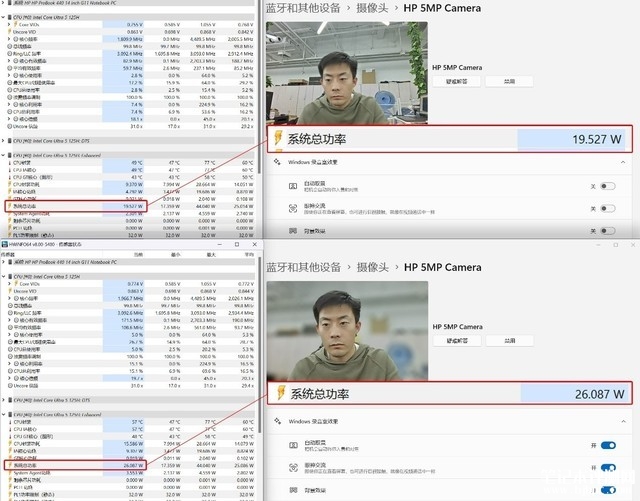Click lightning icon of IA核心功耗 row at 4.797 W
This screenshot has width=640, height=501.
[10, 191]
